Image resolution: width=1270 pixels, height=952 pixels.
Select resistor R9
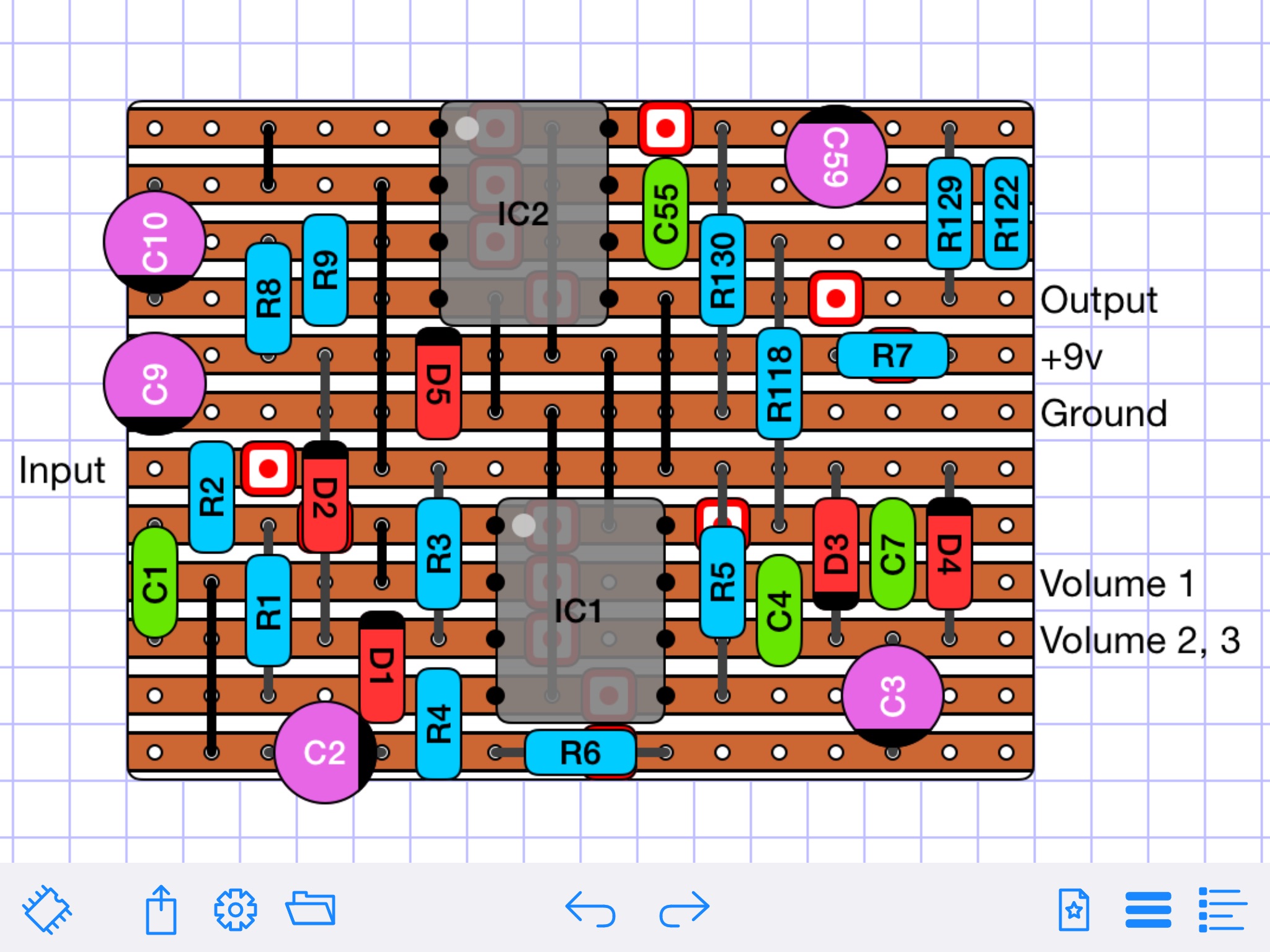[325, 270]
